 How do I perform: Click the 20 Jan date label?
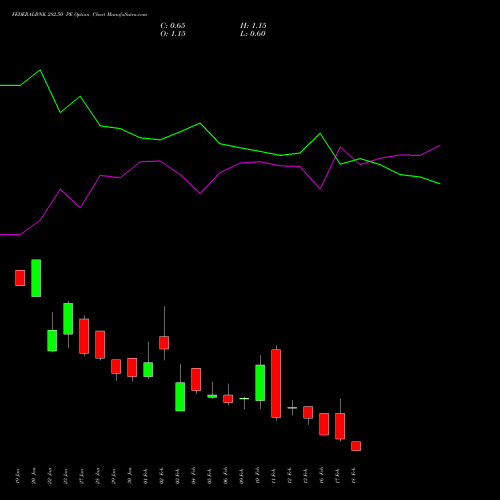pyautogui.click(x=34, y=476)
